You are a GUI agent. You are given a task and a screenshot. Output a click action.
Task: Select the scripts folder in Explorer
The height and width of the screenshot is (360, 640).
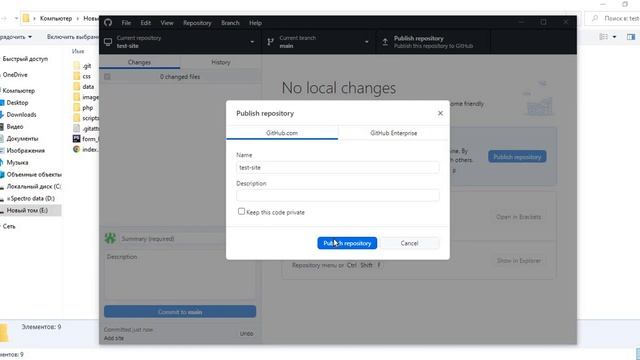86,118
